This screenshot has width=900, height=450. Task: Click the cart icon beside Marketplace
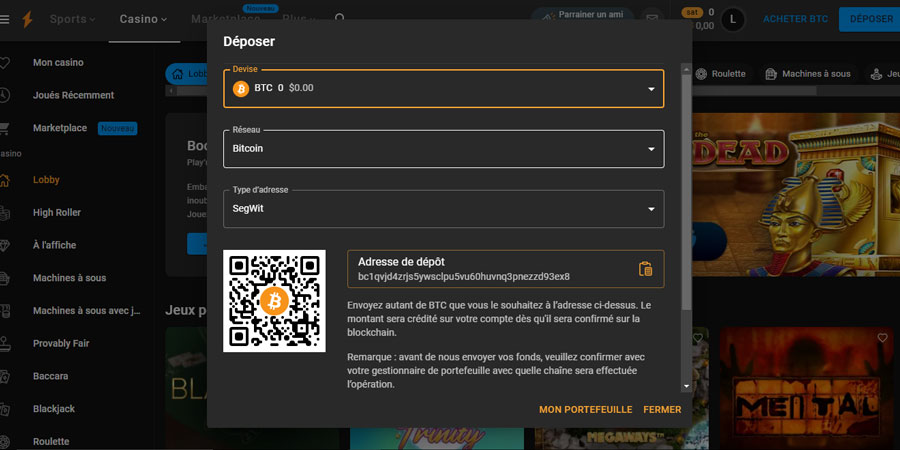4,128
